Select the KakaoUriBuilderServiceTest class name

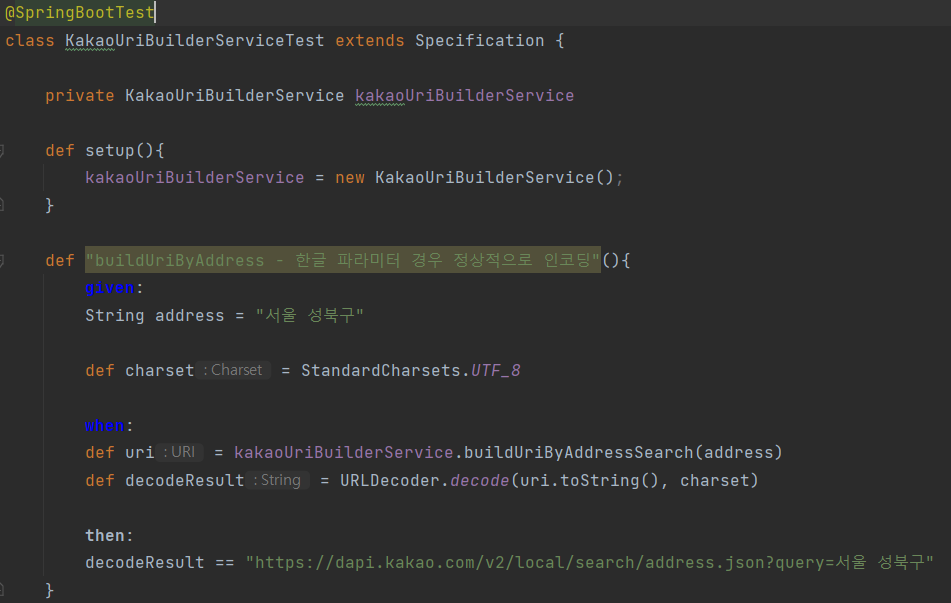[195, 41]
